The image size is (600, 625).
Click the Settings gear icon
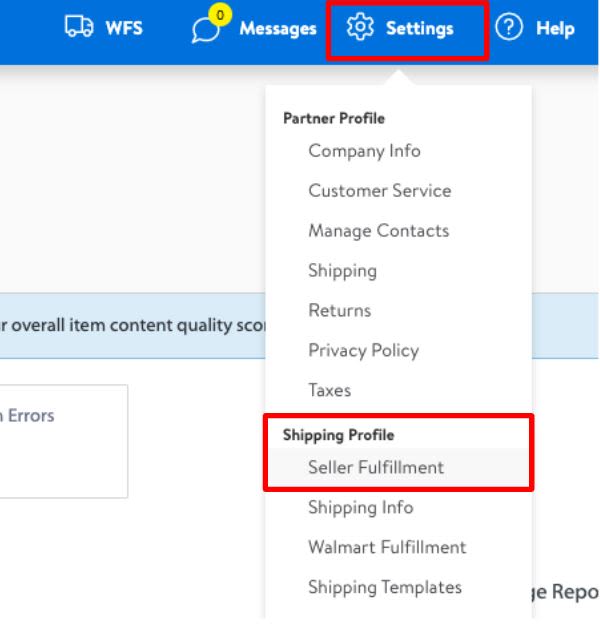pyautogui.click(x=360, y=27)
